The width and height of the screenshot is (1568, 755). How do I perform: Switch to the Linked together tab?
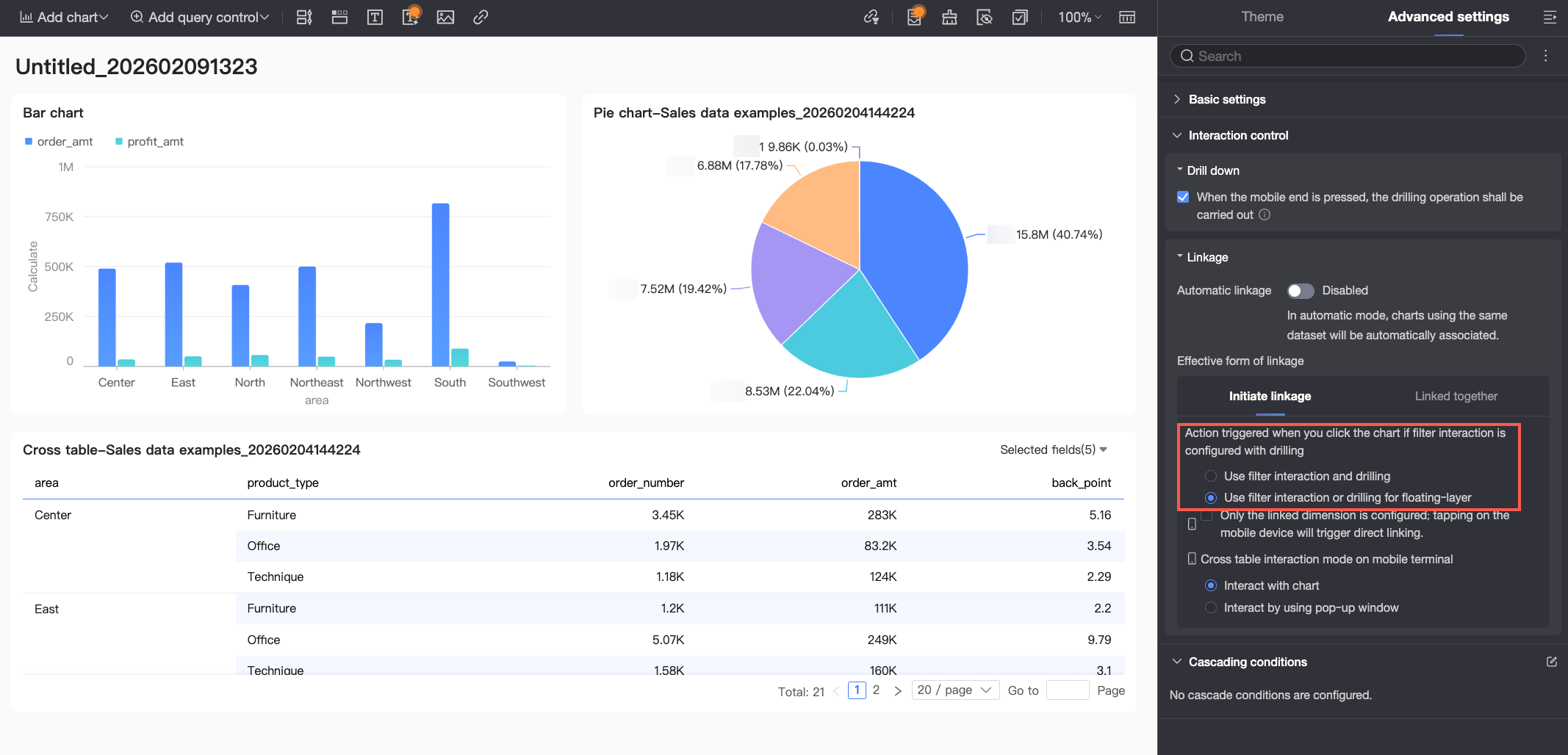(1456, 396)
